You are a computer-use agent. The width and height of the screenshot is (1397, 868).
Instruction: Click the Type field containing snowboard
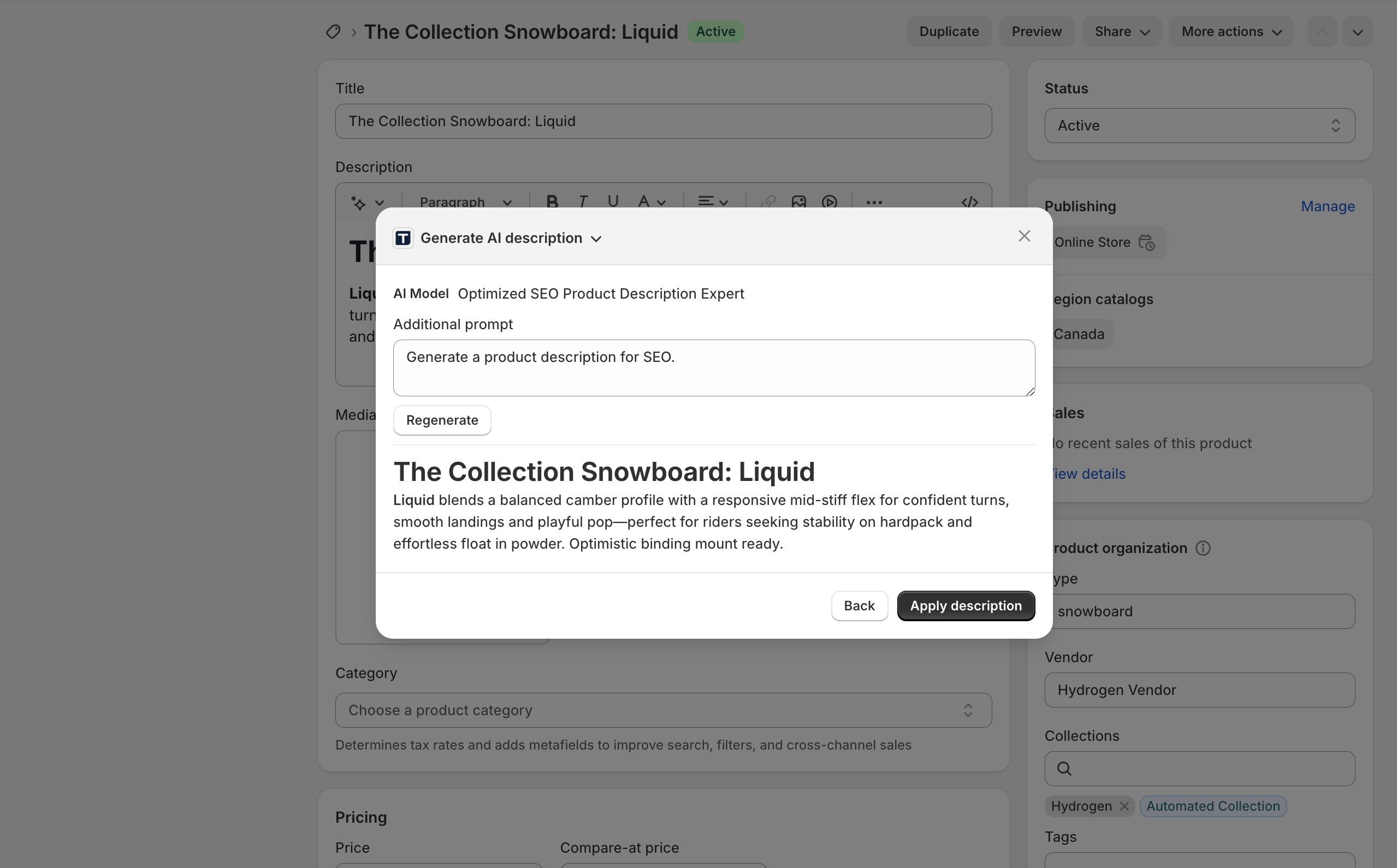[x=1203, y=611]
